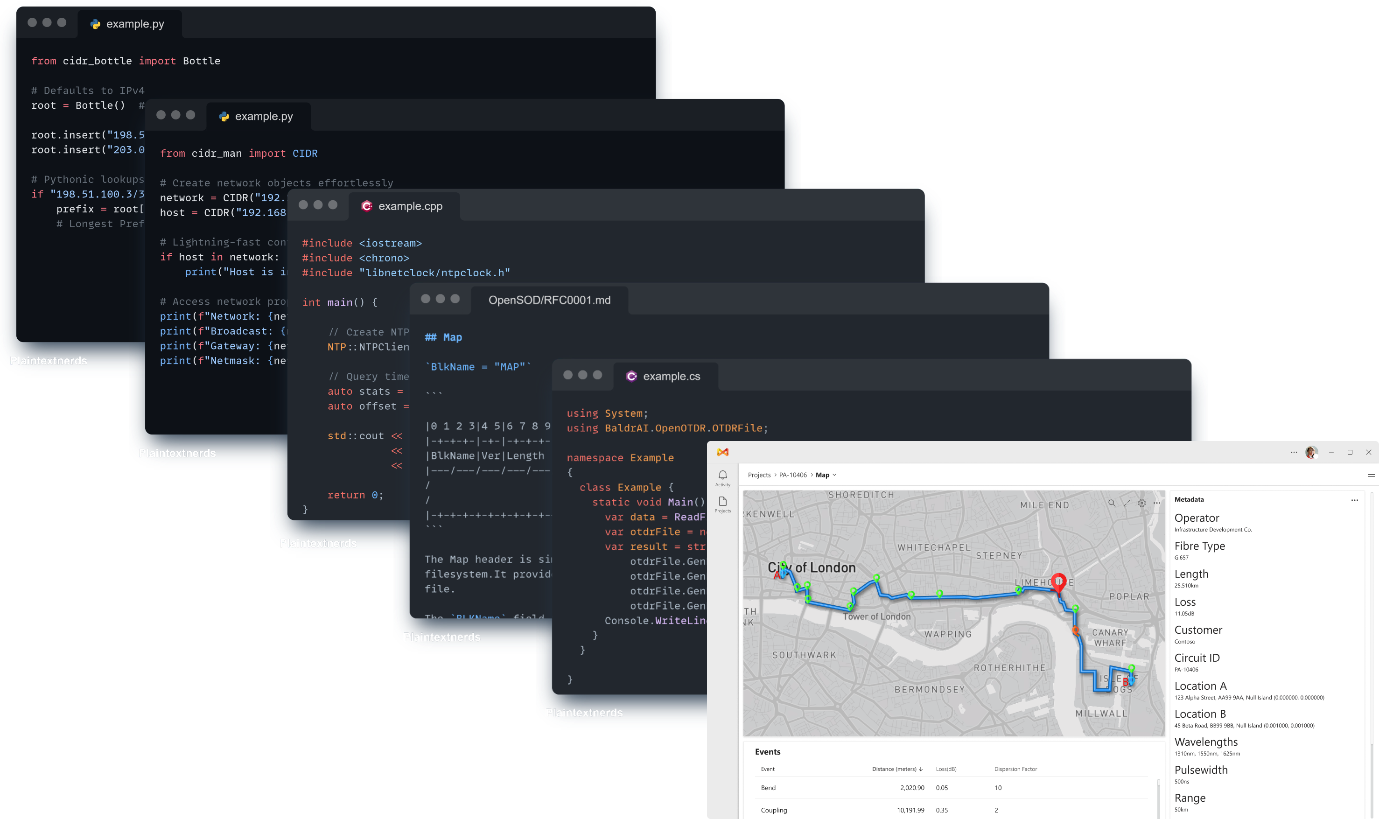Click loss value 0.35 in Coupling row
The image size is (1400, 840).
click(x=942, y=810)
